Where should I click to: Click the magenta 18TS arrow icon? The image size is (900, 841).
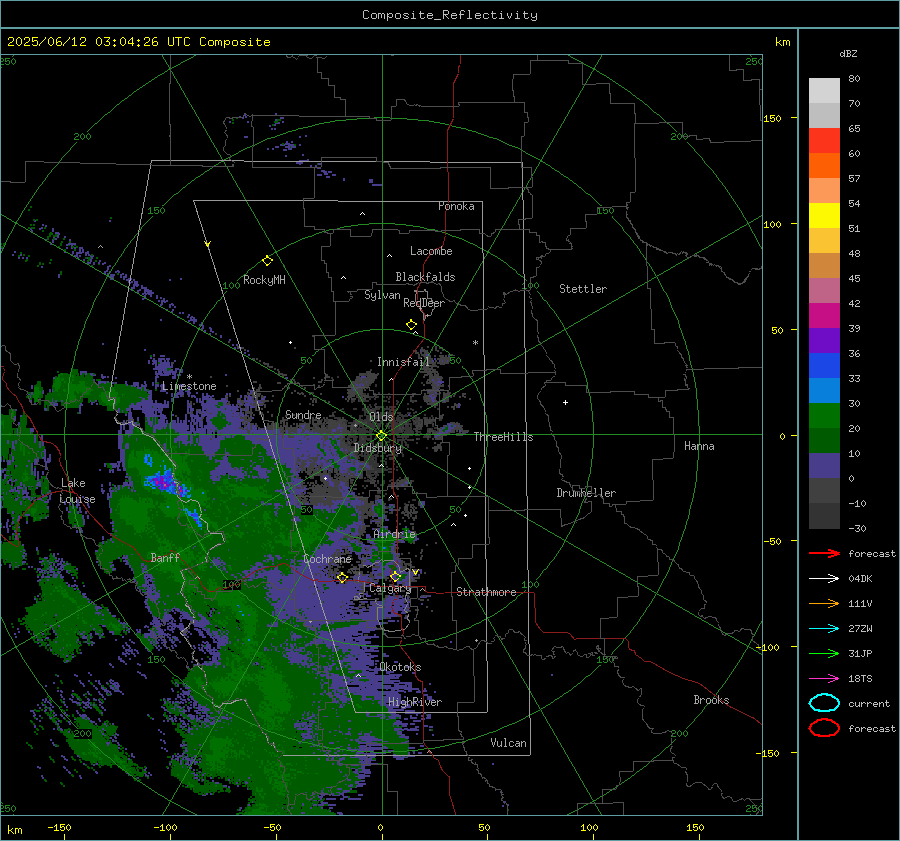(x=824, y=679)
